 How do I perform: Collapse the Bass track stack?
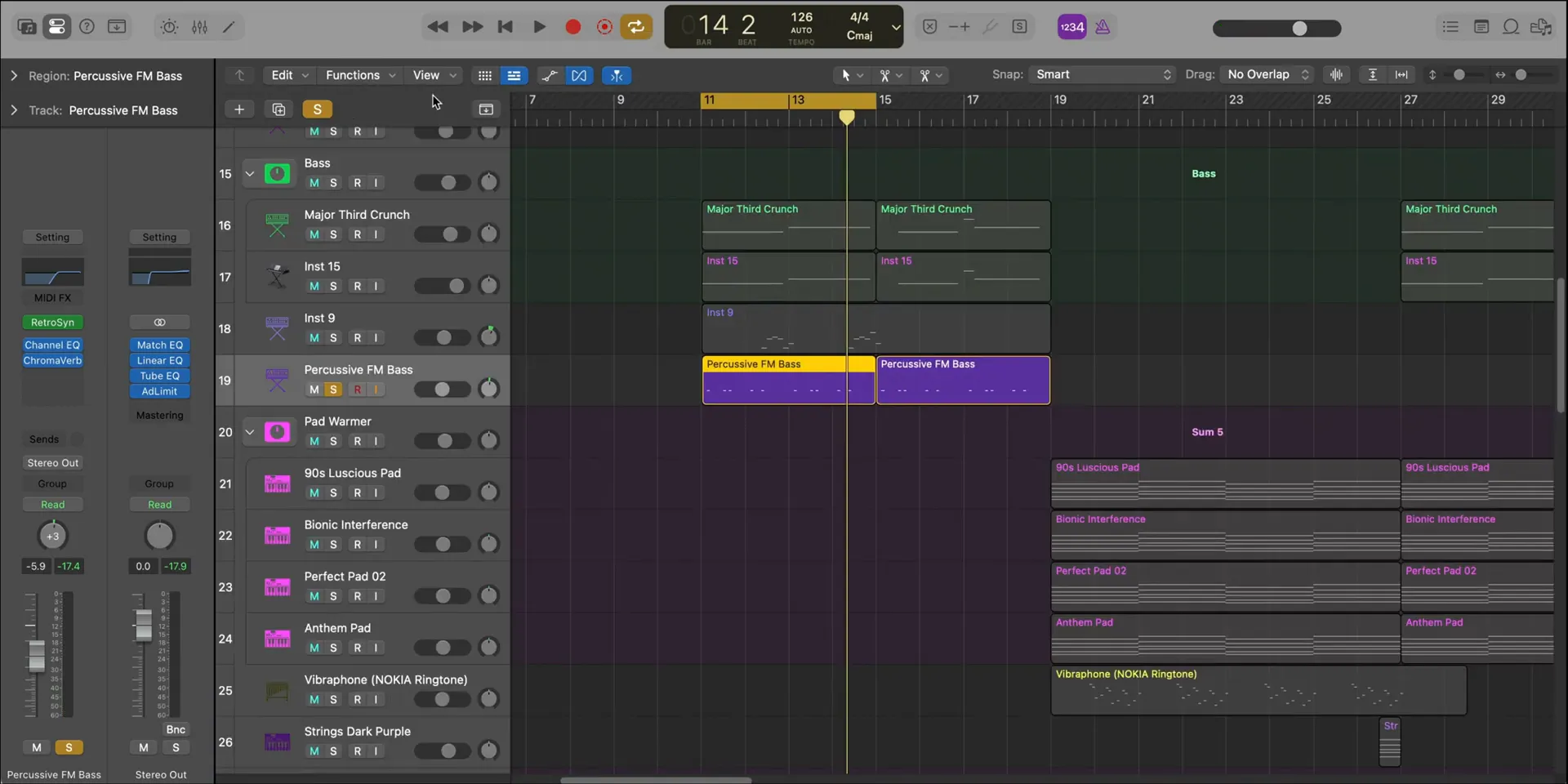250,174
